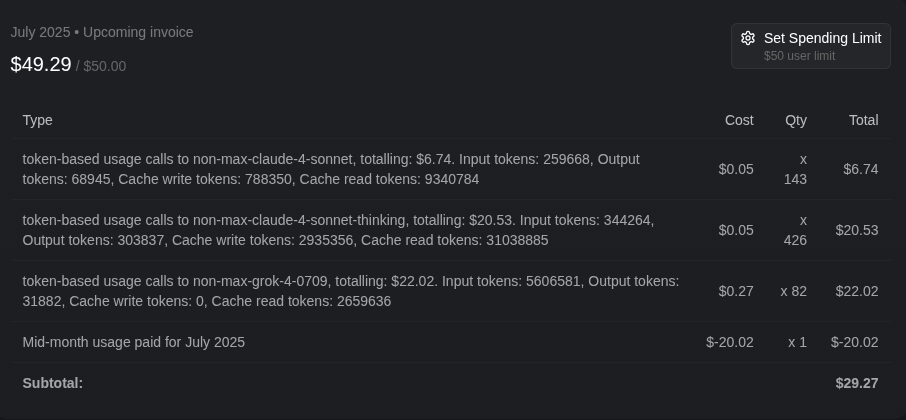Click the $22.02 total amount
This screenshot has width=906, height=420.
pyautogui.click(x=857, y=292)
